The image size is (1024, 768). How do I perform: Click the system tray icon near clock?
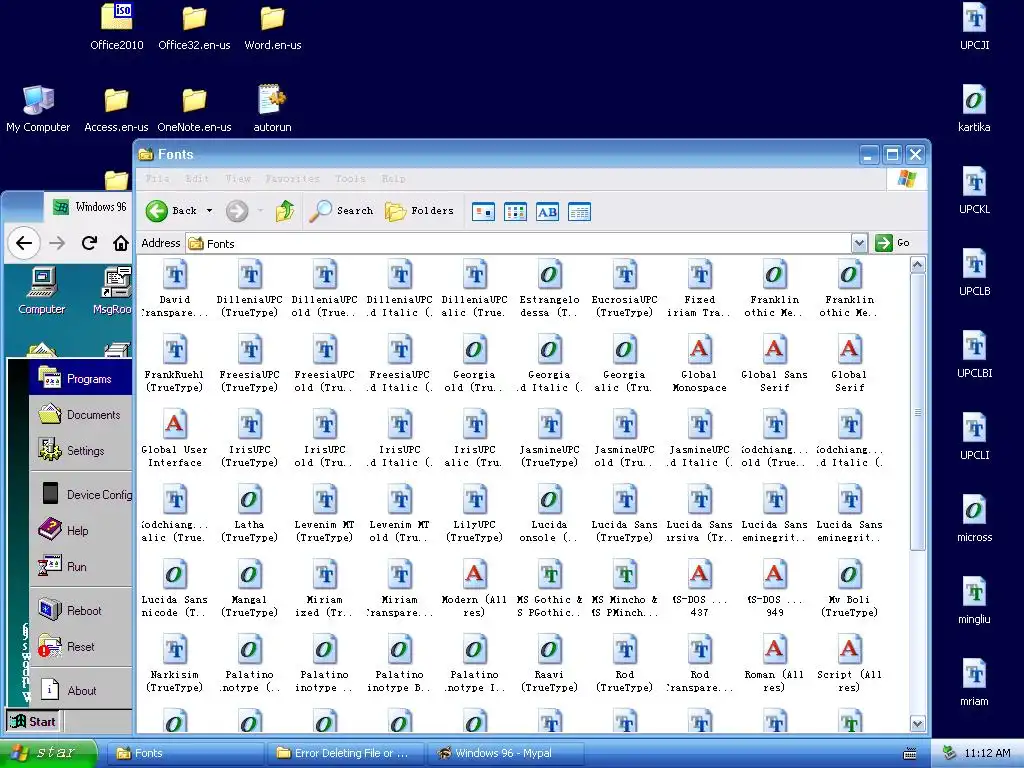click(x=949, y=753)
